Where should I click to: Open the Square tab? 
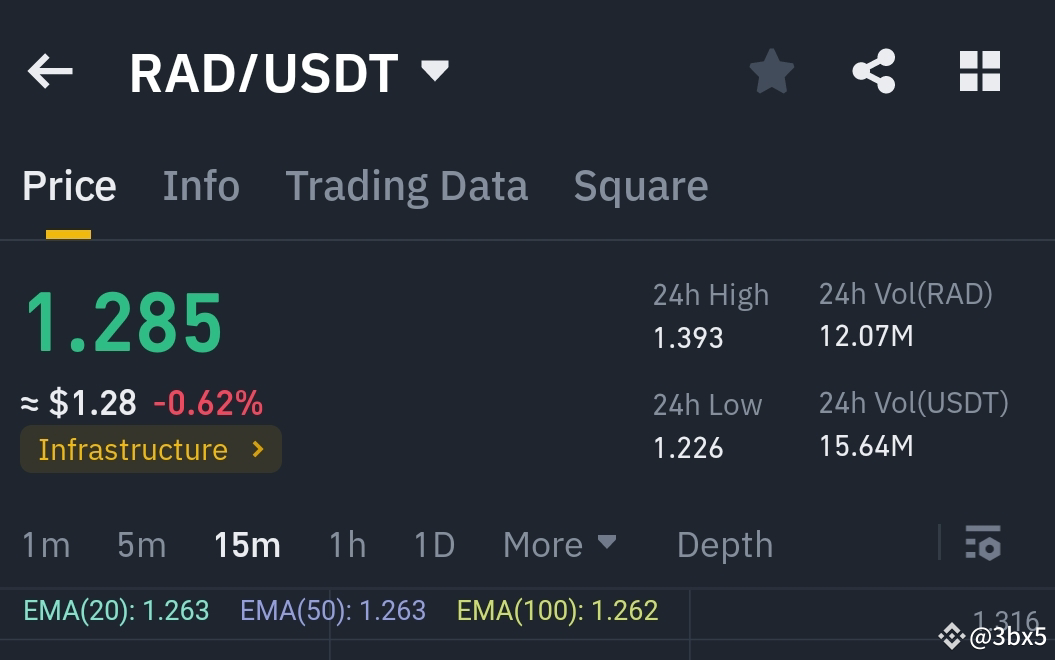point(640,185)
